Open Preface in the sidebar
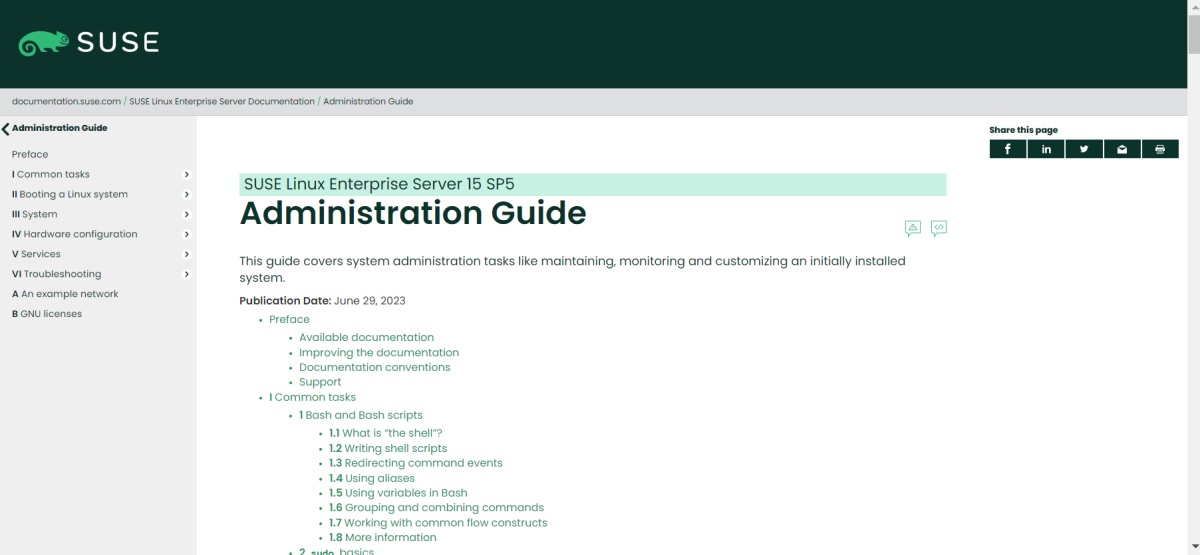The width and height of the screenshot is (1200, 555). [30, 154]
